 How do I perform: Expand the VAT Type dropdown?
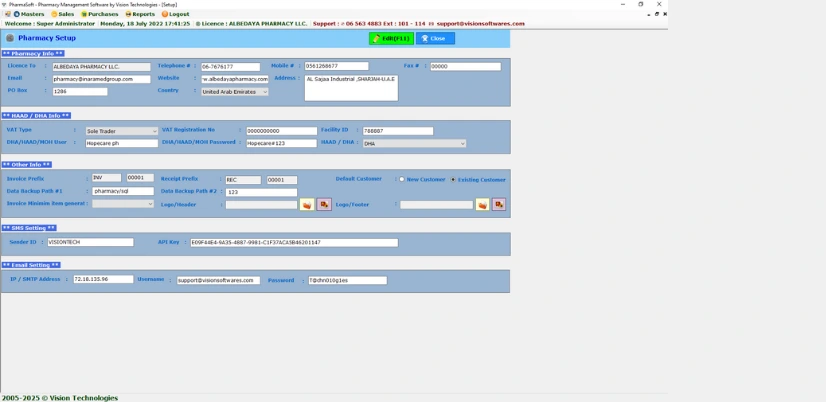(x=154, y=131)
